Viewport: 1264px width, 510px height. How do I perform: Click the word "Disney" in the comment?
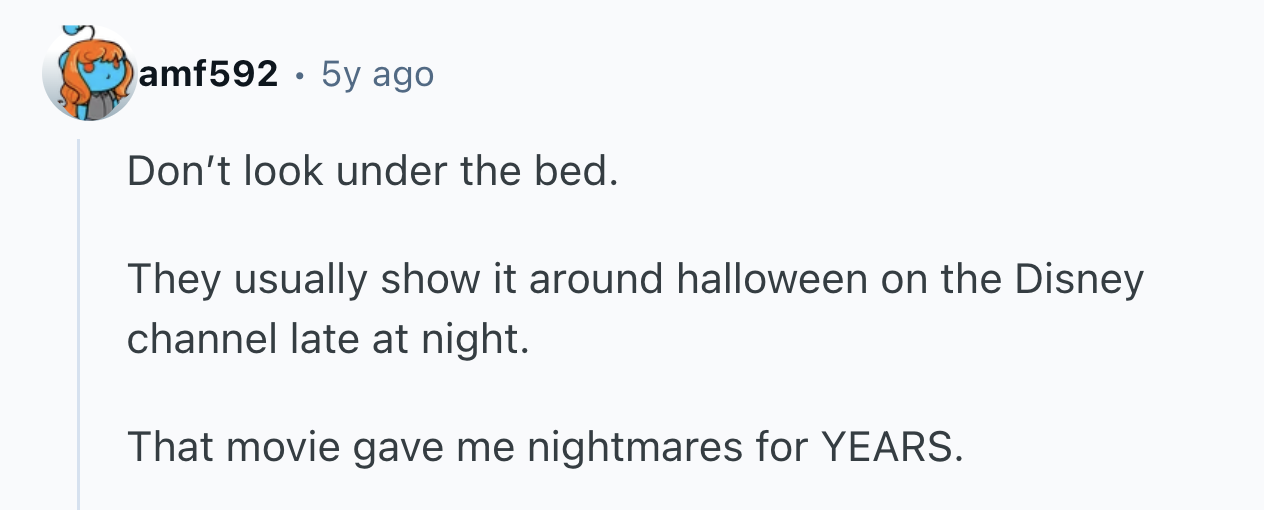point(1079,280)
